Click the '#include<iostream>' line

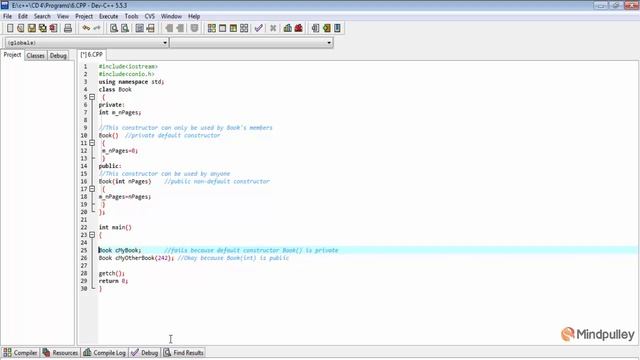128,66
